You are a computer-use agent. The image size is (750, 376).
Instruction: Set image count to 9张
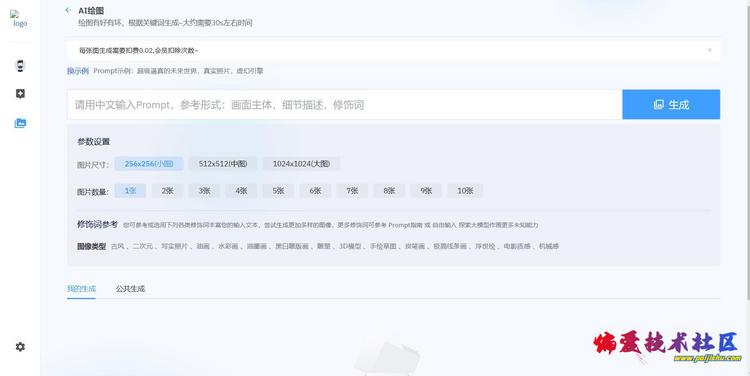[x=426, y=190]
